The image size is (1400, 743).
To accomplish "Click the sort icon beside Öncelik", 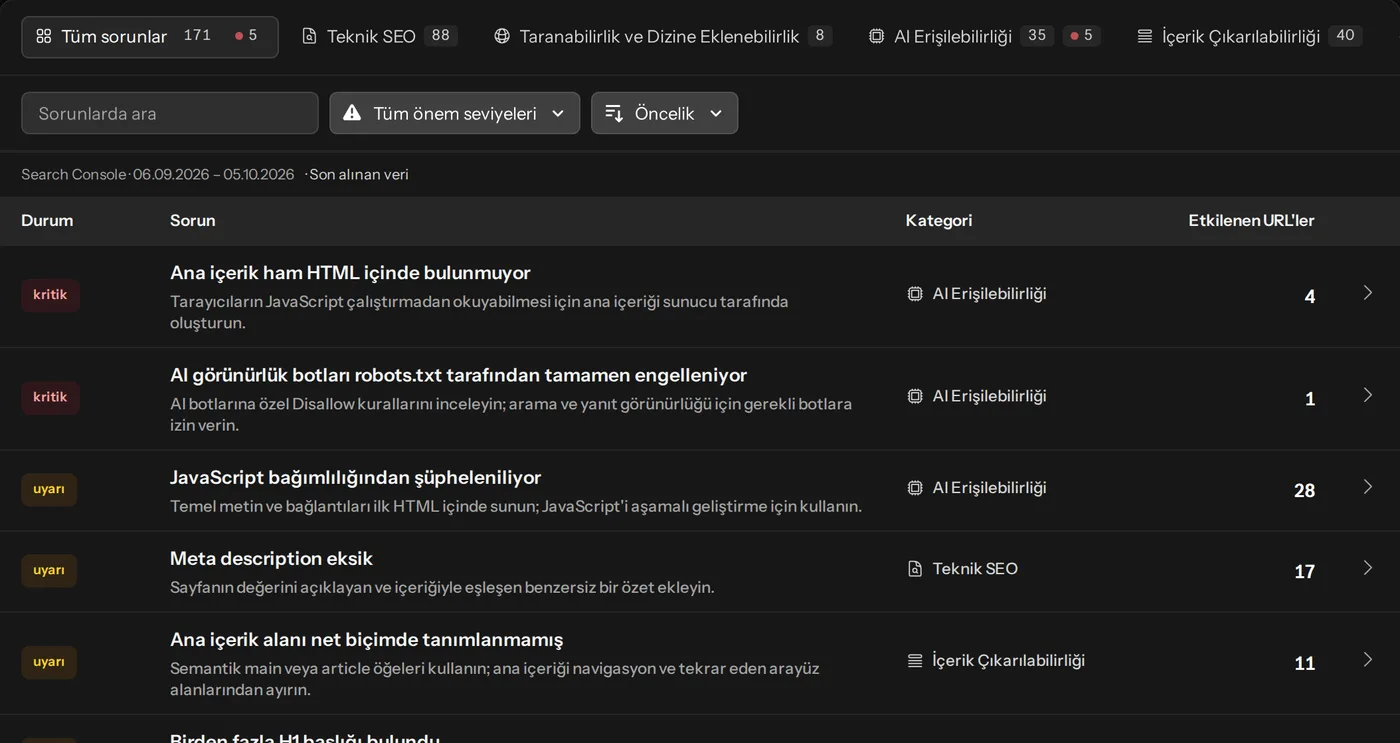I will pyautogui.click(x=614, y=113).
